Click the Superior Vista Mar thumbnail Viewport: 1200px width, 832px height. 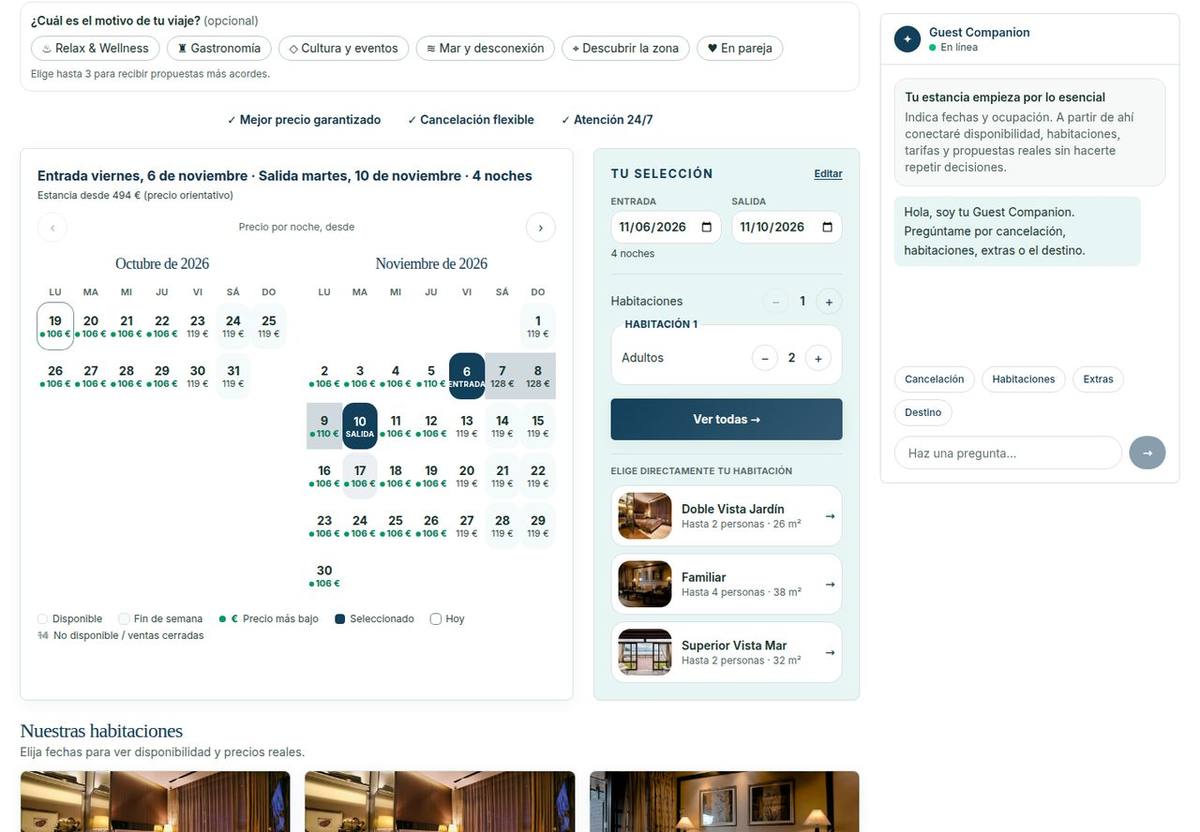[x=645, y=652]
